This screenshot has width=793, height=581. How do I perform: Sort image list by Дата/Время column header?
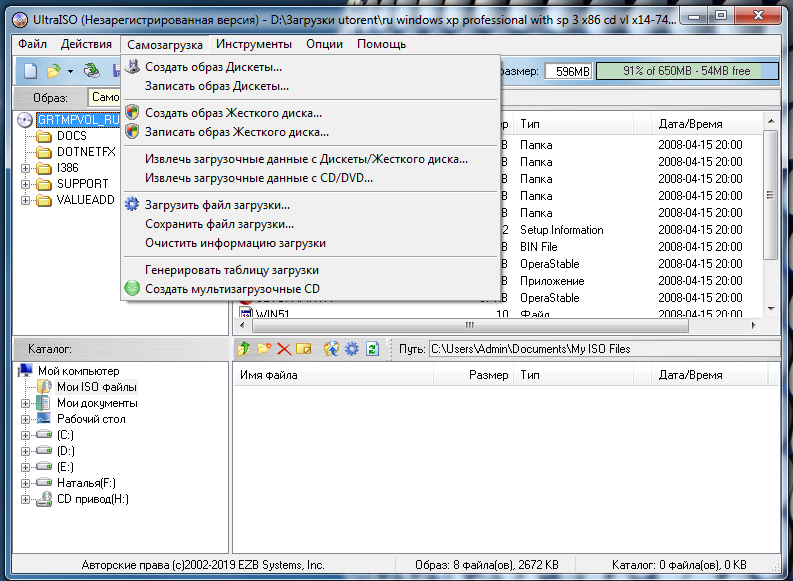click(x=705, y=124)
